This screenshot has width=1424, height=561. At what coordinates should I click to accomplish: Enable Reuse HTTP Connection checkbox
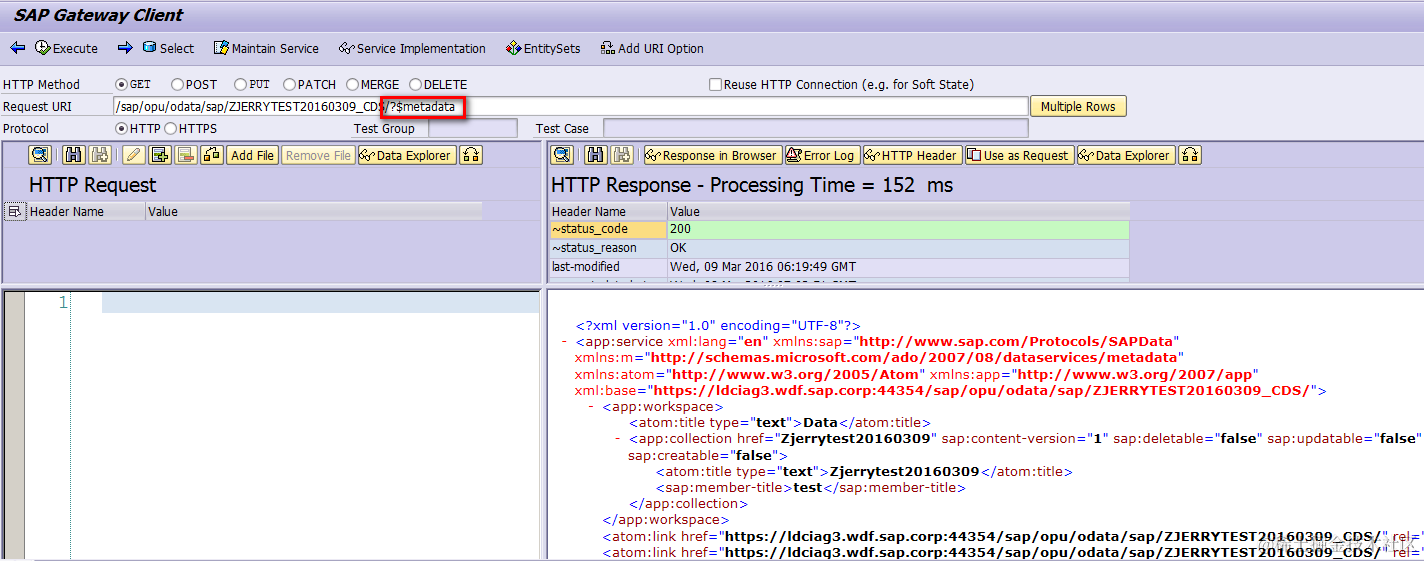[x=715, y=85]
